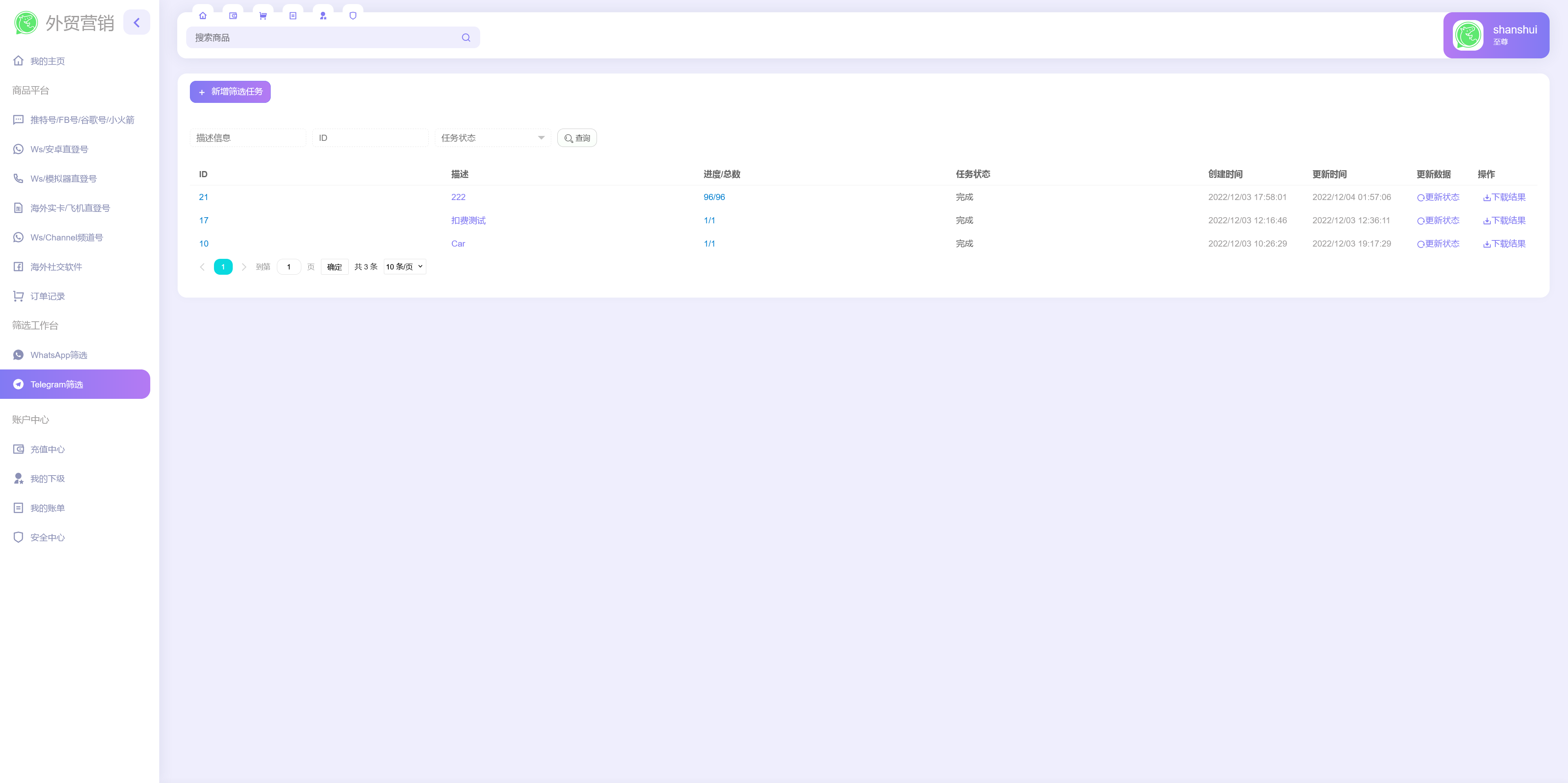Click the billing document icon in top toolbar
The image size is (1568, 783).
tap(294, 15)
